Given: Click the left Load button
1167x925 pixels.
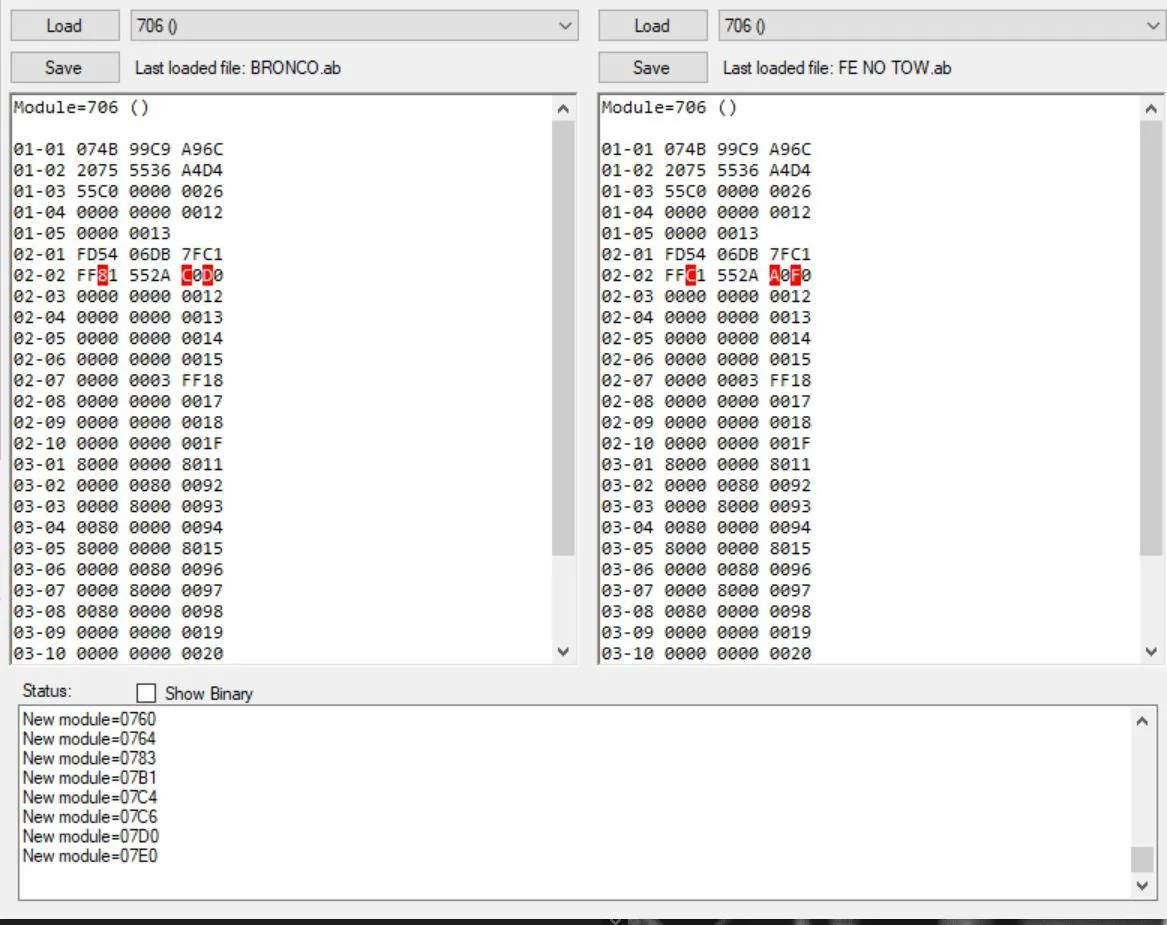Looking at the screenshot, I should (x=65, y=26).
